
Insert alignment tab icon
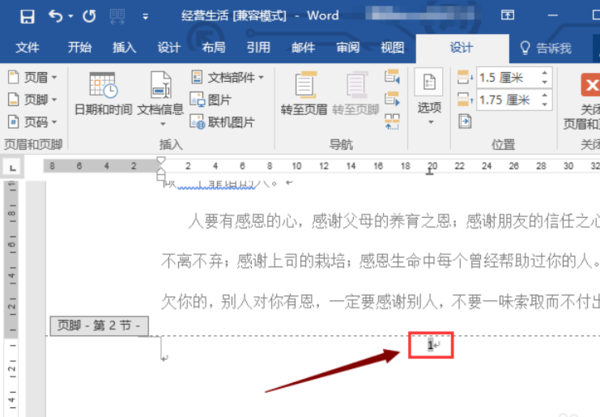pyautogui.click(x=465, y=122)
